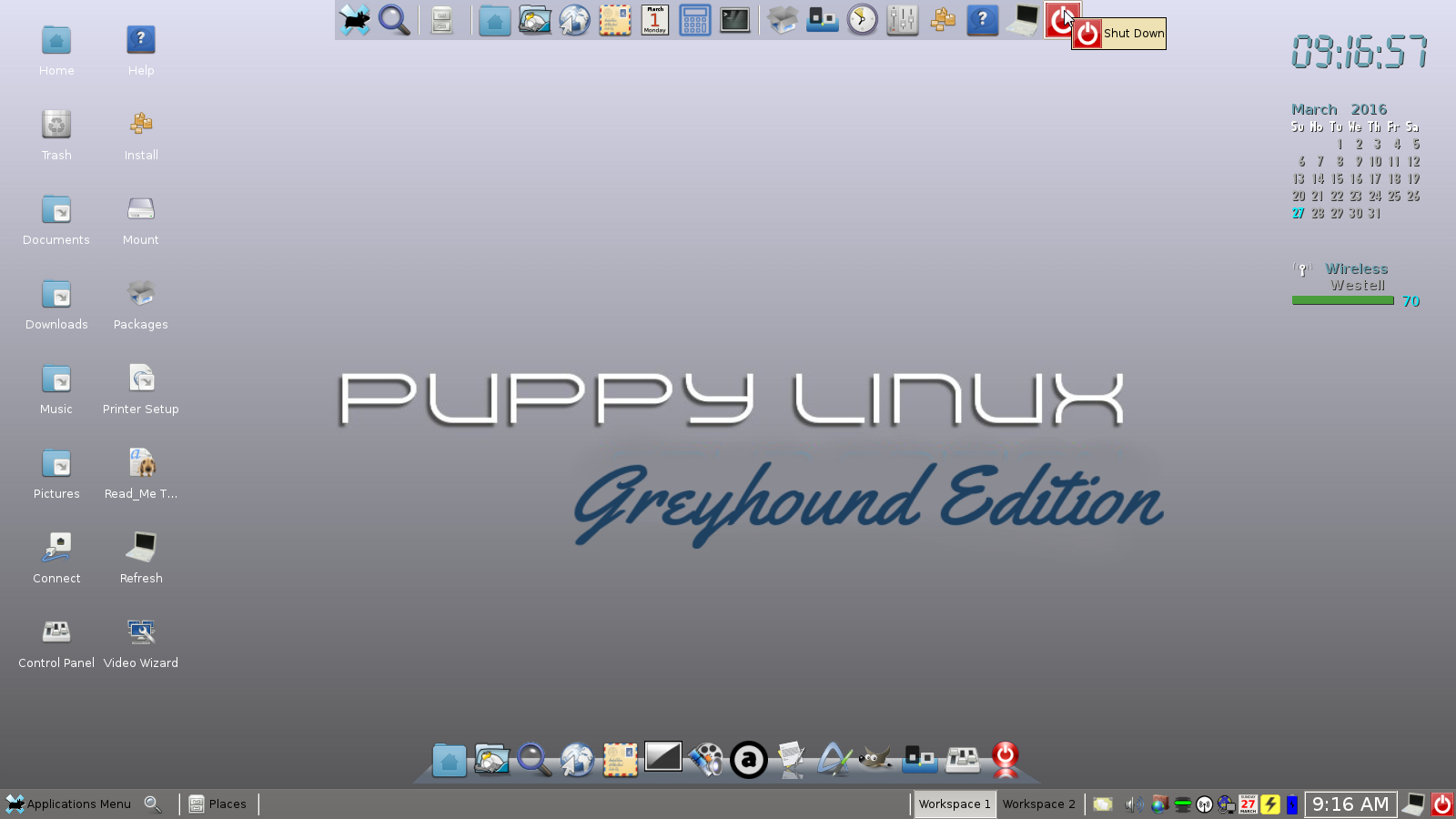Click red Shut Down button in top toolbar
The width and height of the screenshot is (1456, 819).
[x=1062, y=20]
